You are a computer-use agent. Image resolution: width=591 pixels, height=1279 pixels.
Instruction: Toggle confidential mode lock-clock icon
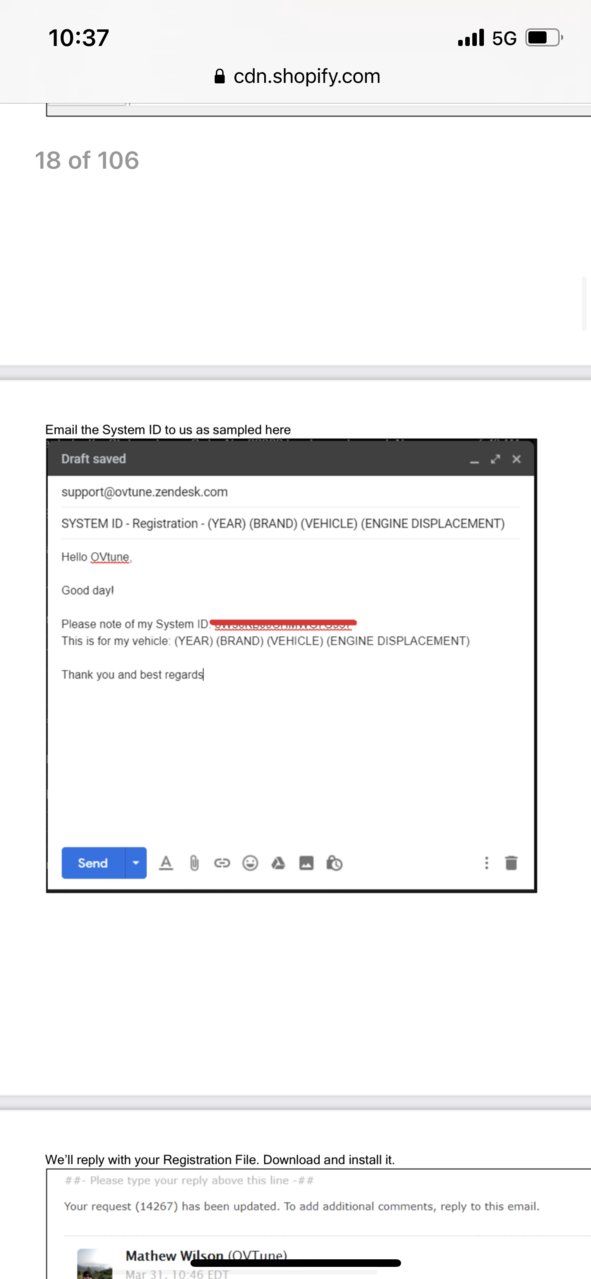pos(335,863)
